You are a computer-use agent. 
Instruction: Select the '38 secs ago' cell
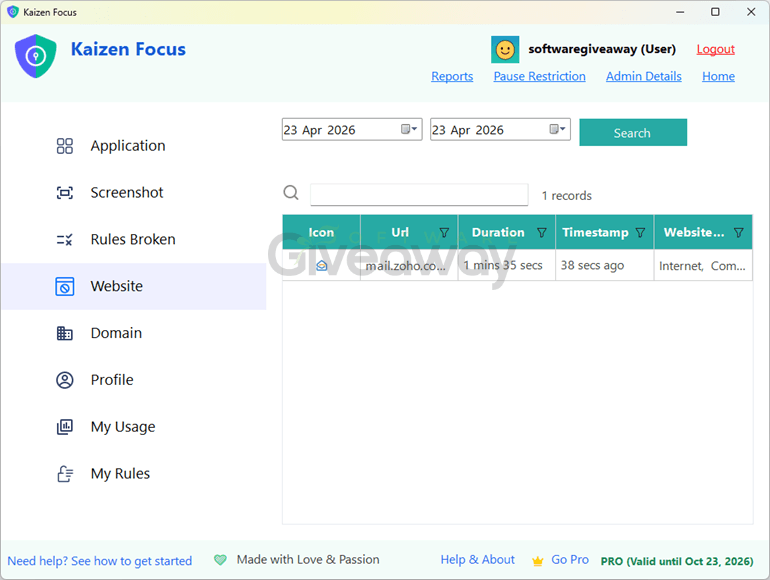(x=605, y=266)
